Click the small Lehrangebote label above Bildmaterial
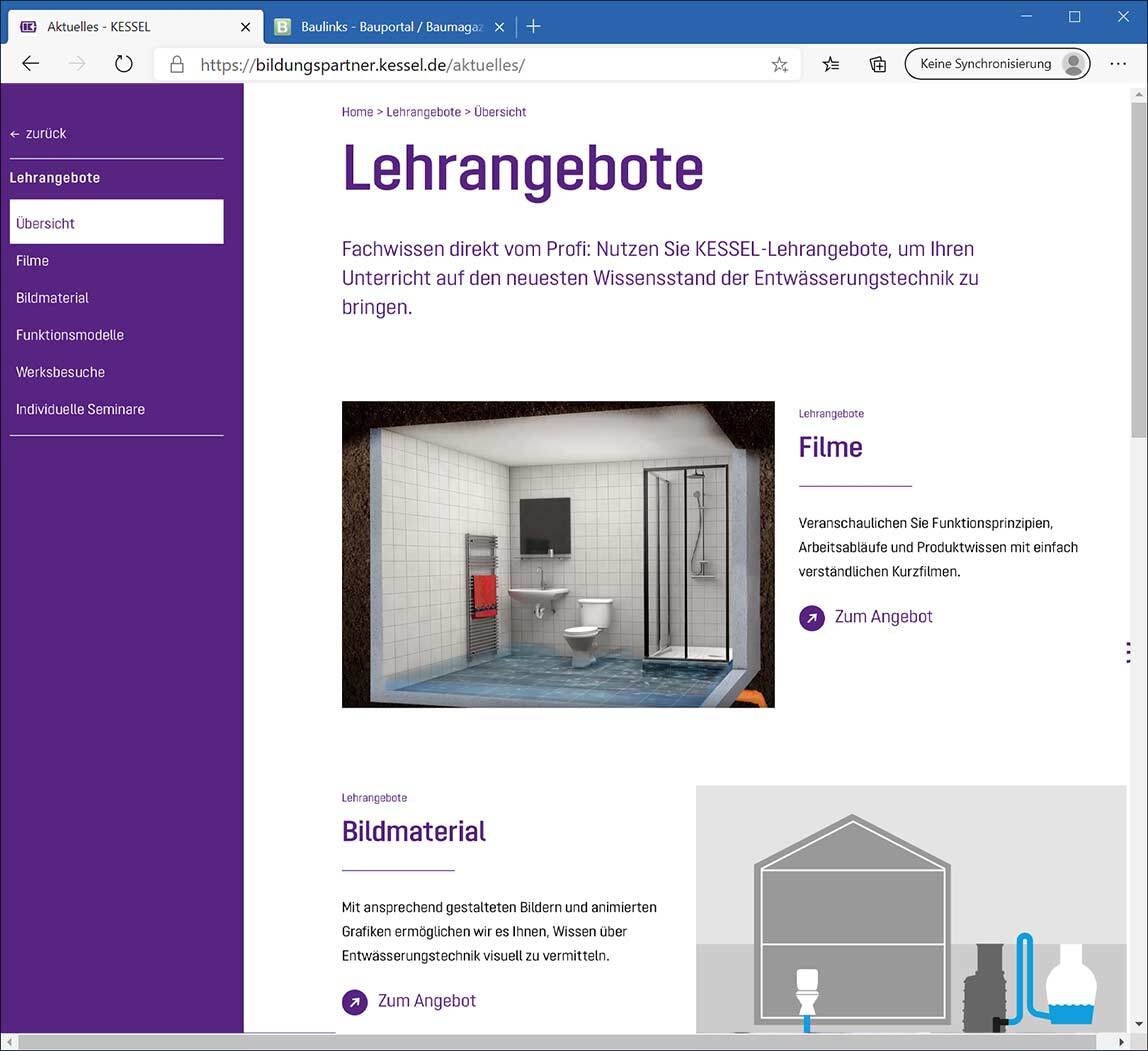The width and height of the screenshot is (1148, 1051). pyautogui.click(x=374, y=798)
